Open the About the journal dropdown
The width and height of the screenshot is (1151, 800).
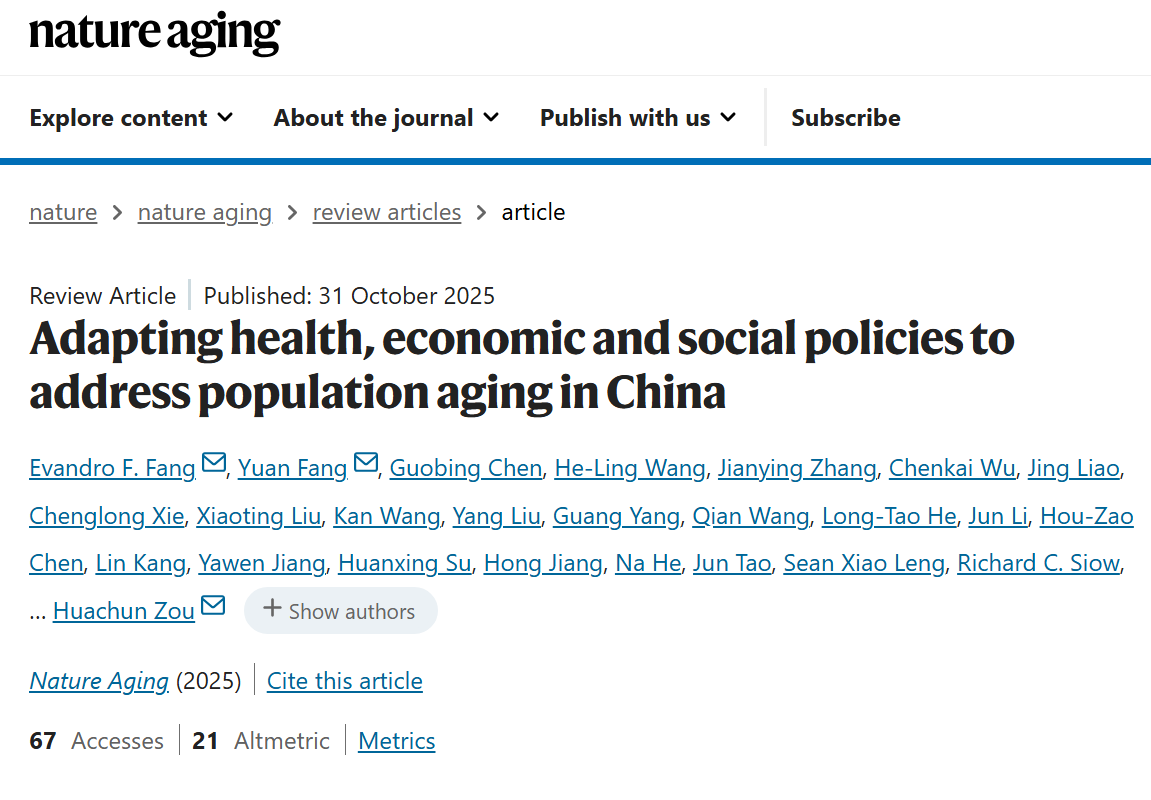coord(386,118)
